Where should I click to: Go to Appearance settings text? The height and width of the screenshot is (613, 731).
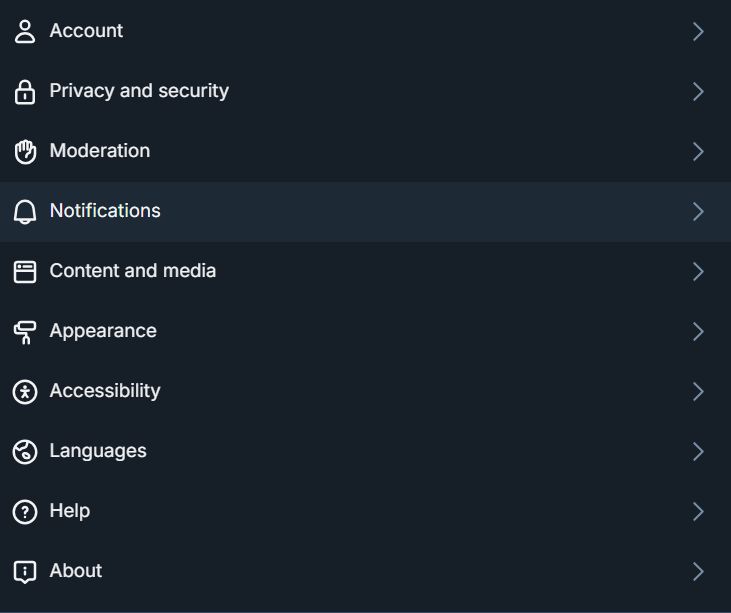(103, 331)
